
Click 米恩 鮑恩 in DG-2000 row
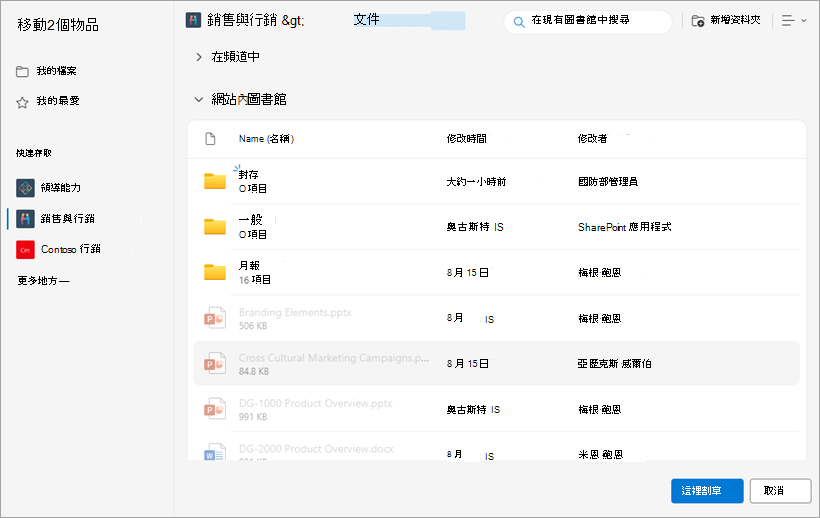pyautogui.click(x=600, y=454)
